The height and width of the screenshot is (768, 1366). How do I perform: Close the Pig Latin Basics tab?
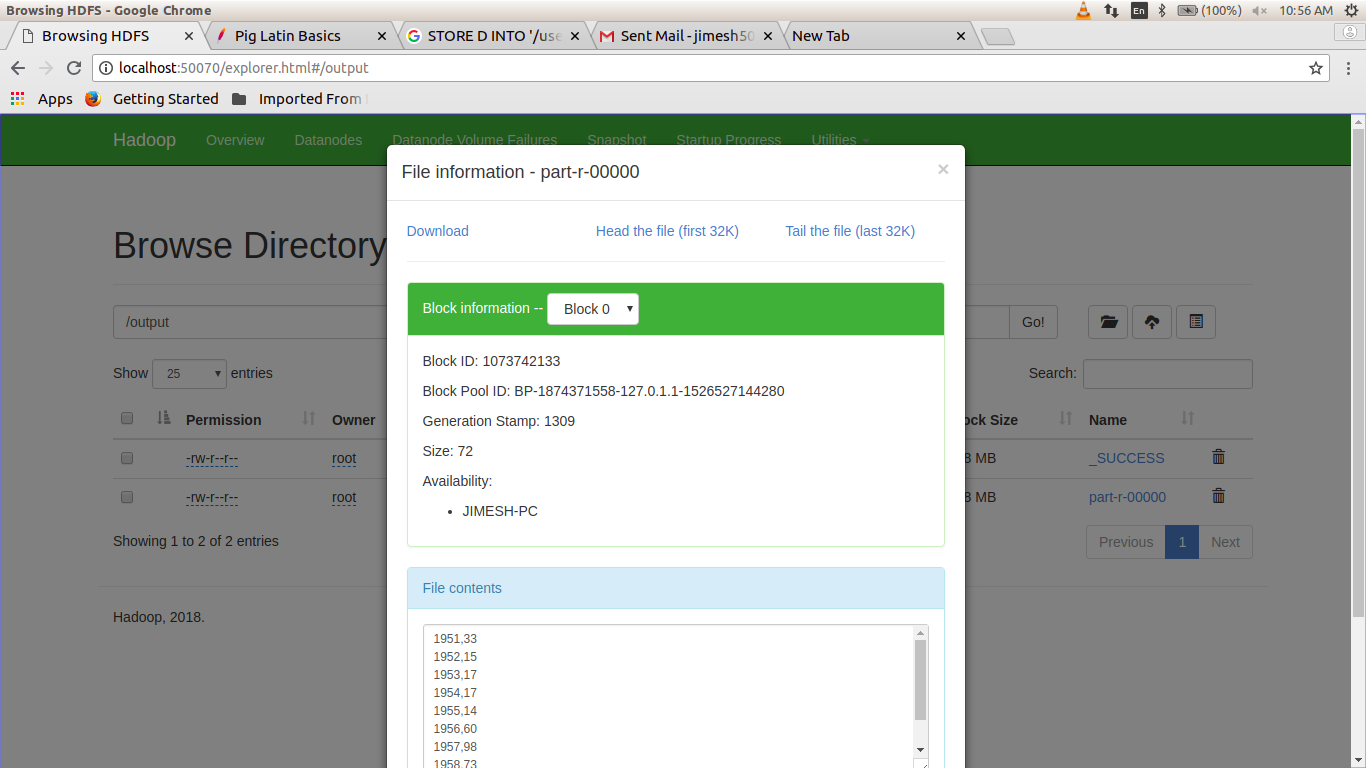[381, 36]
